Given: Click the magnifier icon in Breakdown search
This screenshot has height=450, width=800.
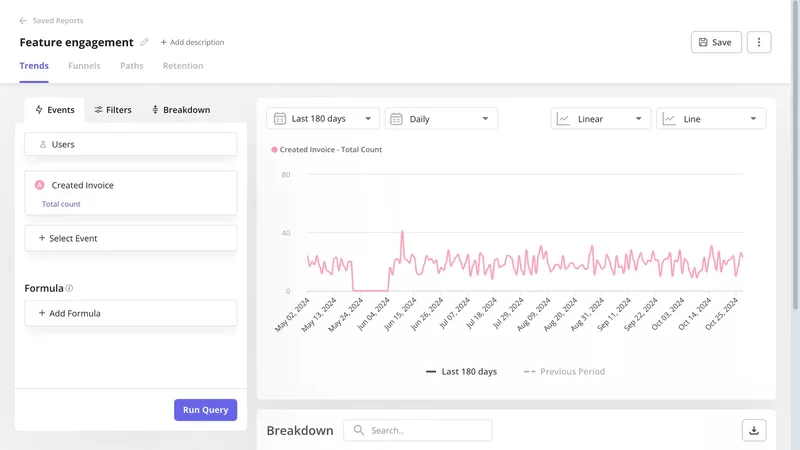Looking at the screenshot, I should [x=358, y=430].
